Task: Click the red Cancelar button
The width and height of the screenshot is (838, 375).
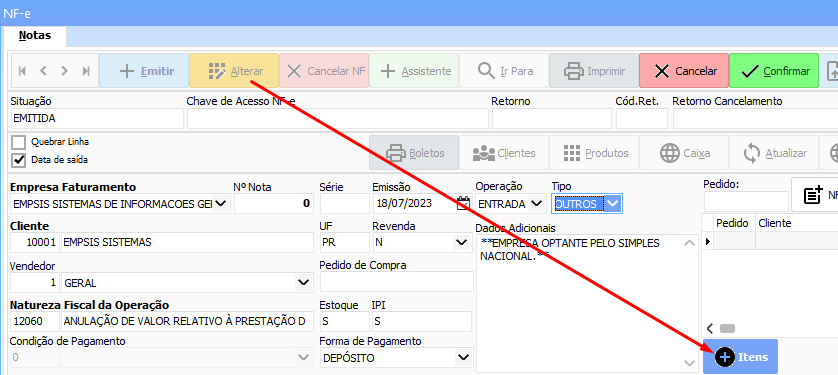Action: [x=684, y=71]
